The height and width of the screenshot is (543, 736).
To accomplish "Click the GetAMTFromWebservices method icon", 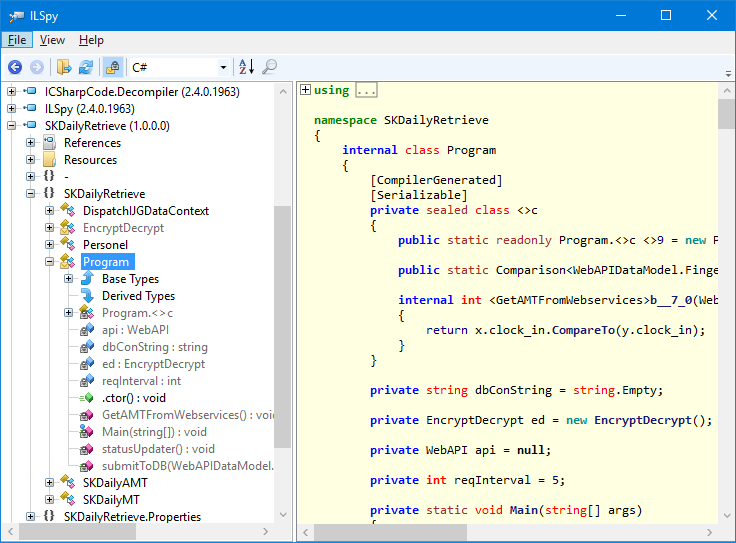I will pyautogui.click(x=87, y=415).
